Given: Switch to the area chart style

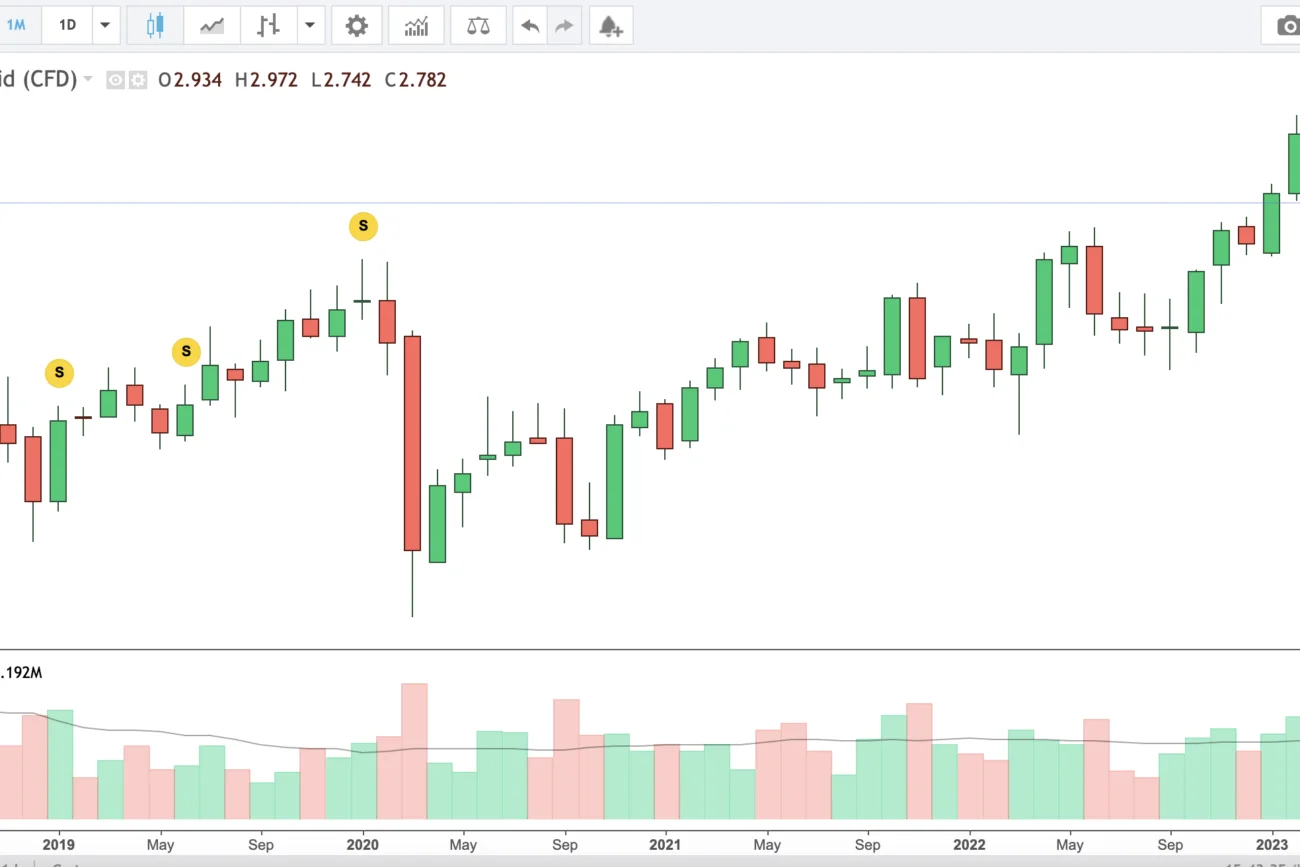Looking at the screenshot, I should click(212, 26).
